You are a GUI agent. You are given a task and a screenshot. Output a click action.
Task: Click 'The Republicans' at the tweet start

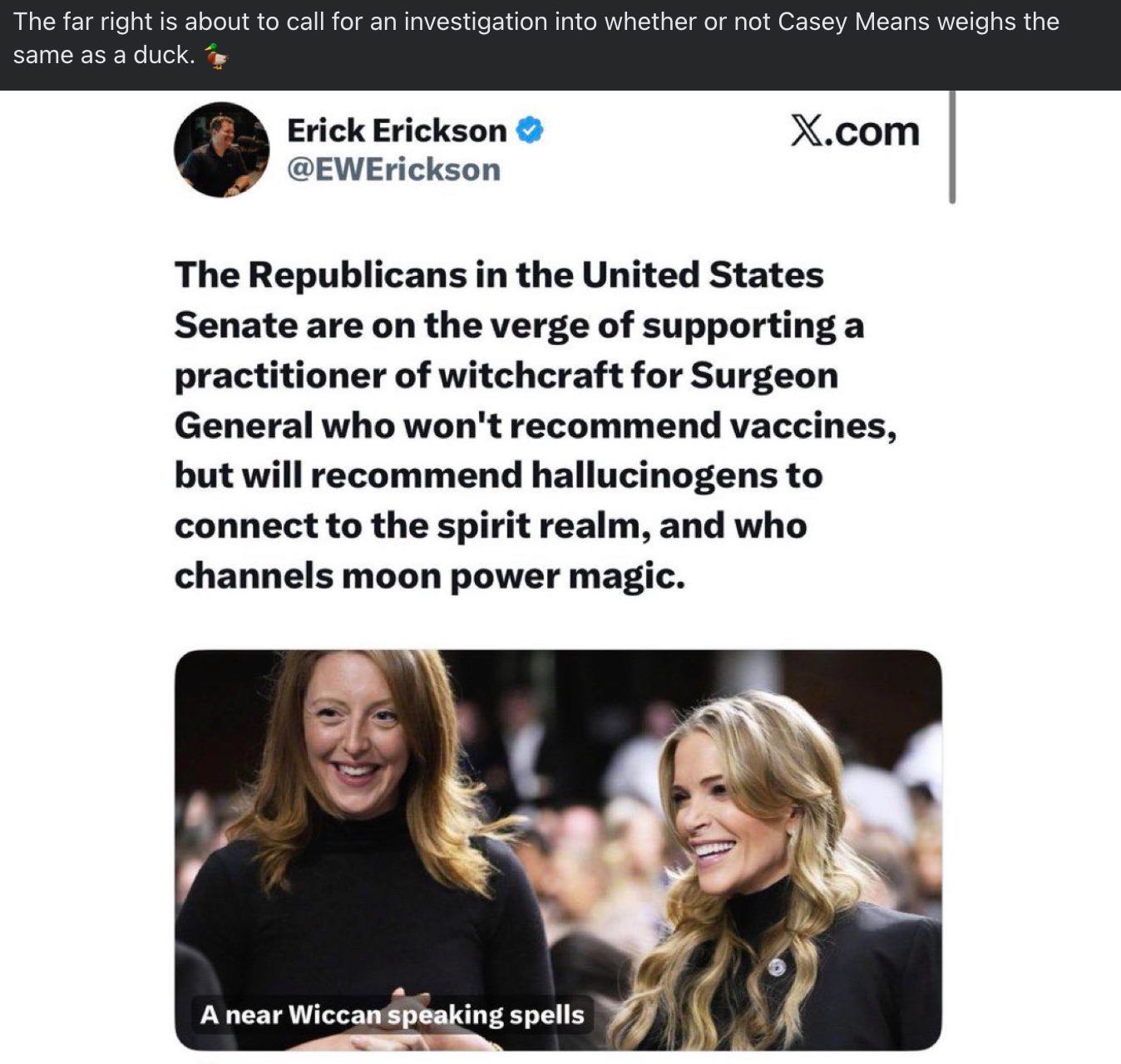point(320,276)
